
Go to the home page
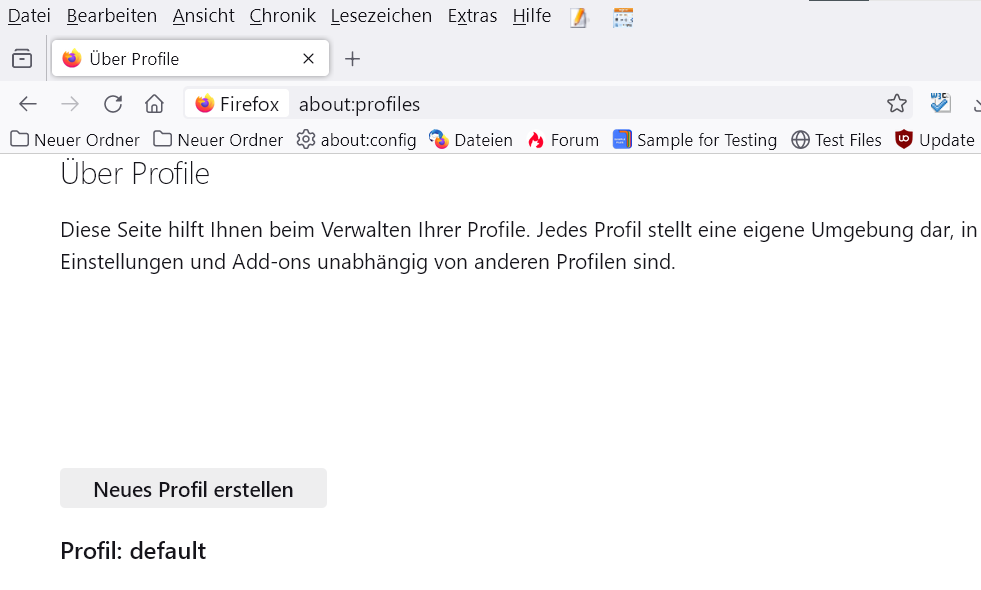154,104
